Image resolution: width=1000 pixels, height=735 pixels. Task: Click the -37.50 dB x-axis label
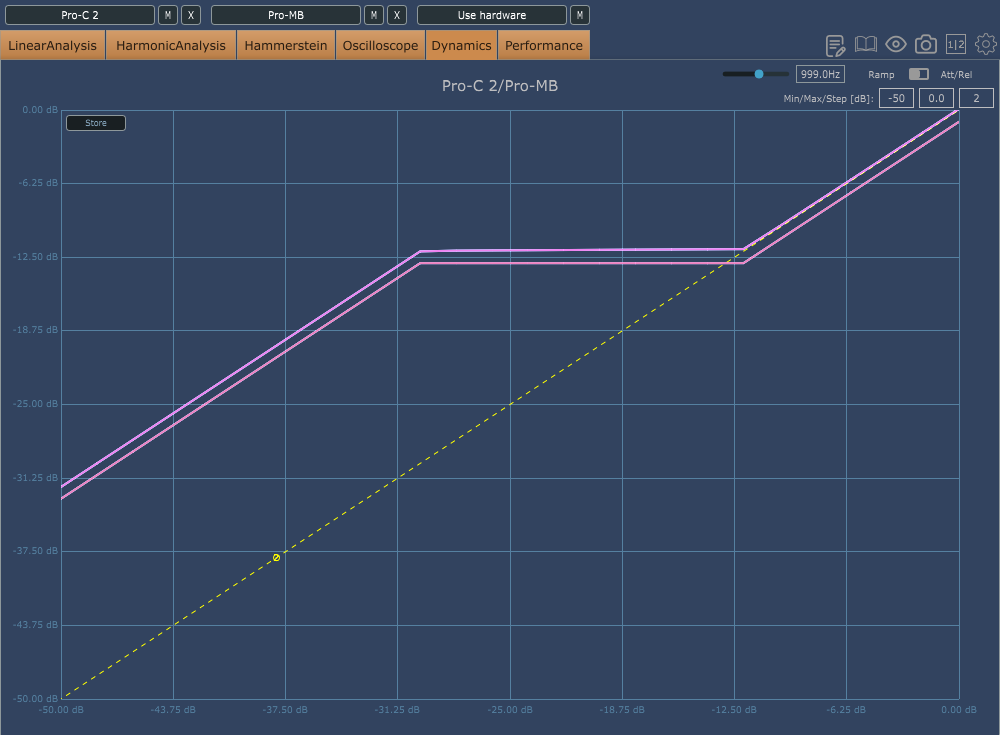tap(285, 709)
